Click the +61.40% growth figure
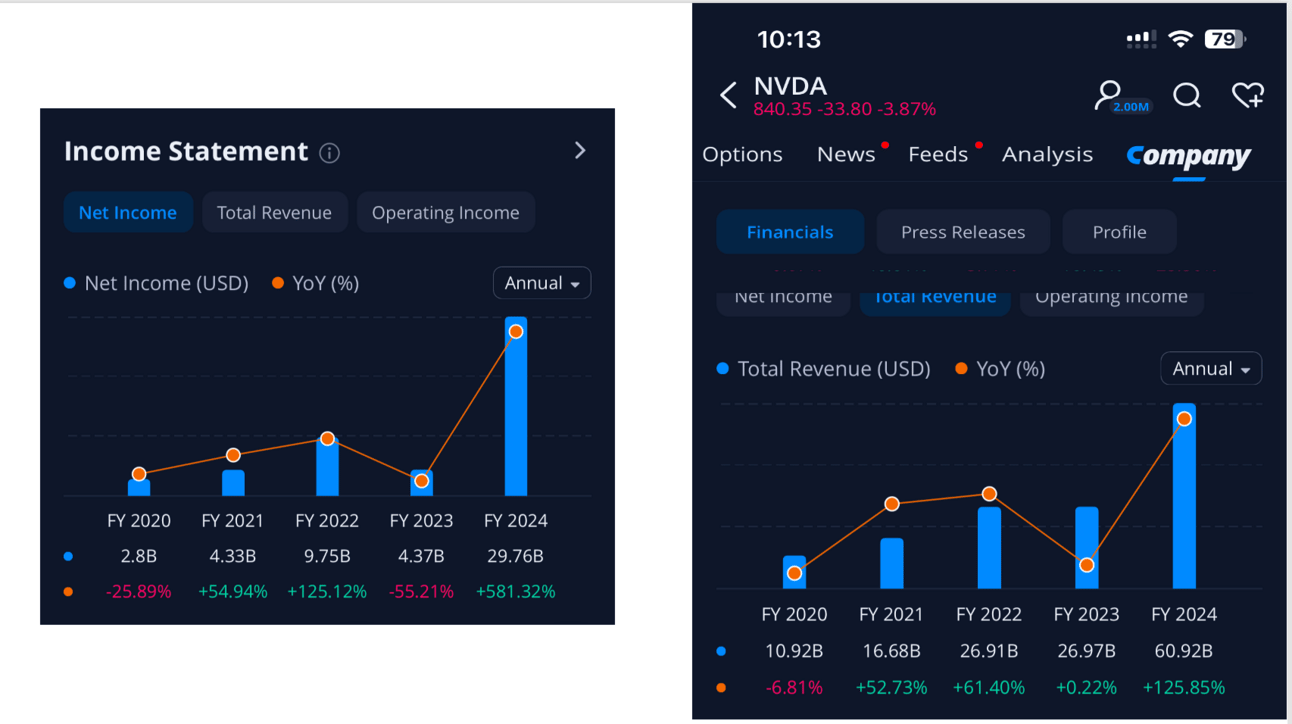The width and height of the screenshot is (1292, 724). (989, 687)
